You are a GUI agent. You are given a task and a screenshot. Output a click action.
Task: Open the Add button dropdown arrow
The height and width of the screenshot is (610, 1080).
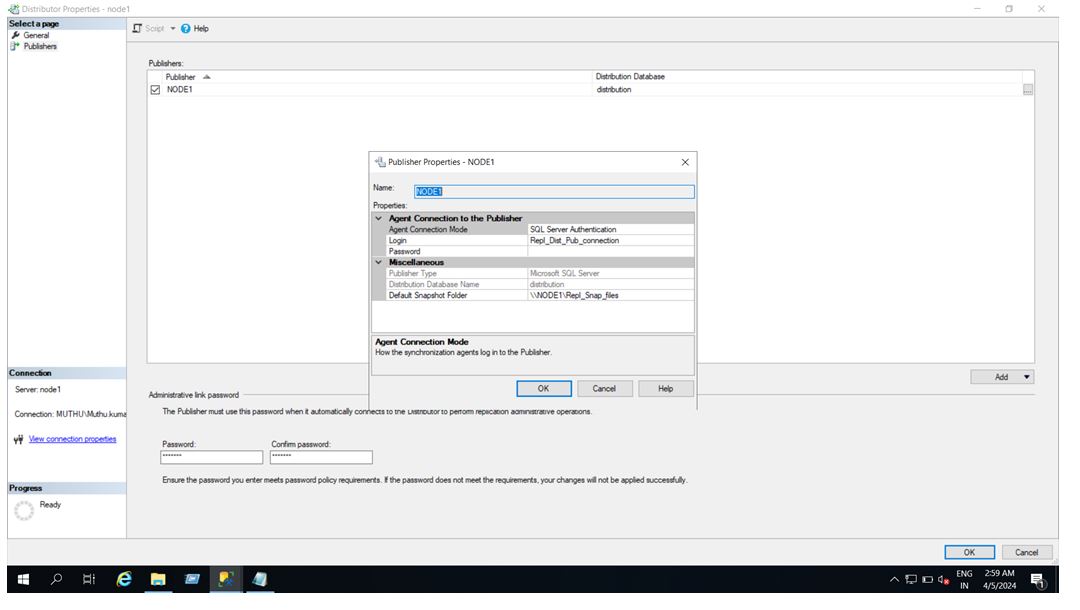click(1027, 377)
